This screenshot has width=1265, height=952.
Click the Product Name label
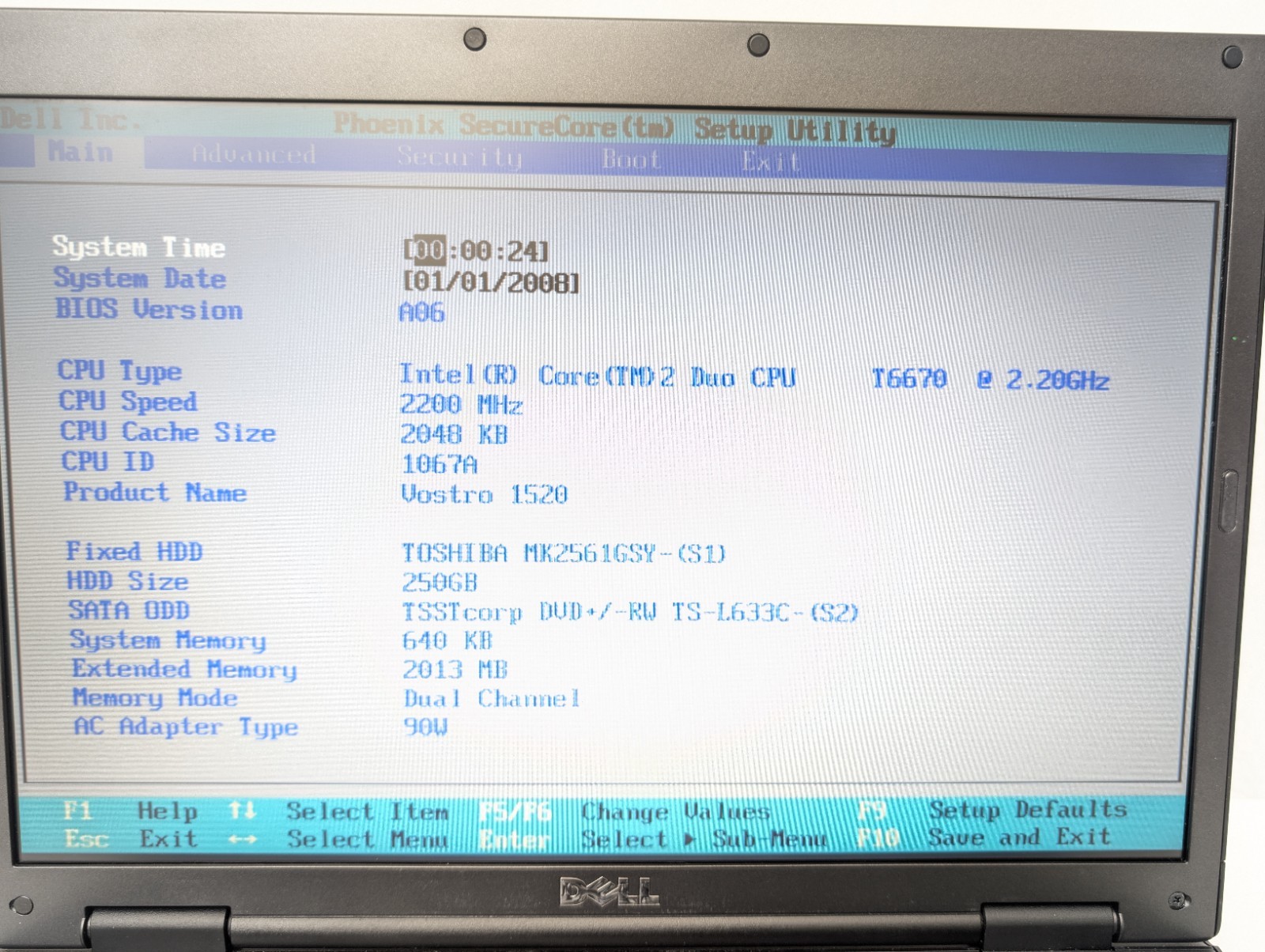155,492
